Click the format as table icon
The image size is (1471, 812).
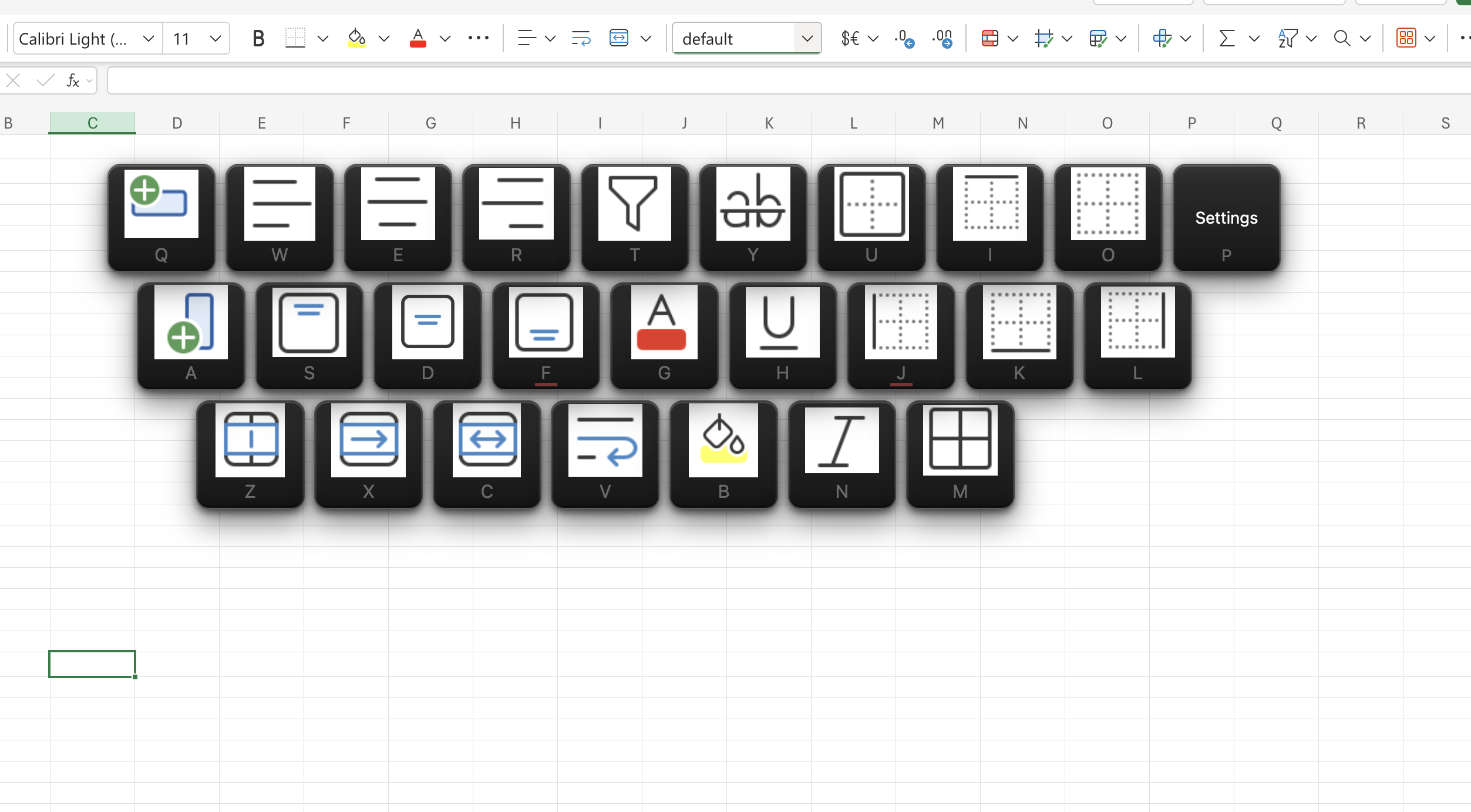click(x=1098, y=38)
